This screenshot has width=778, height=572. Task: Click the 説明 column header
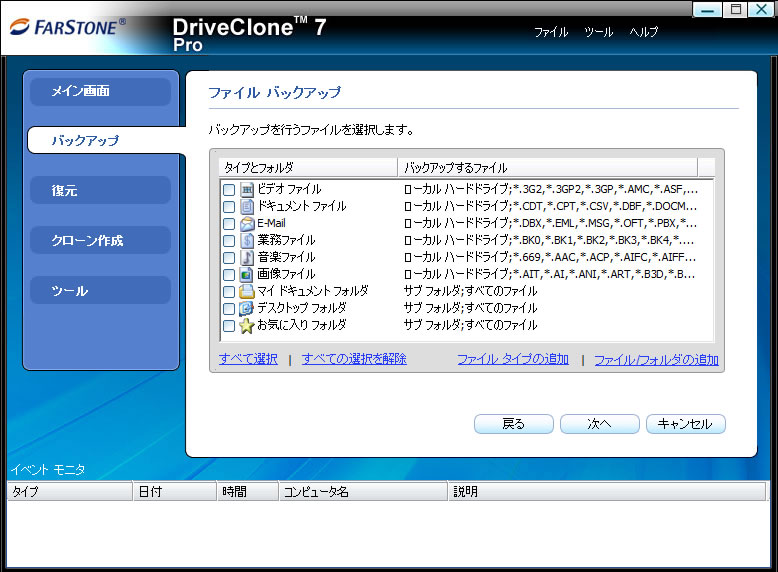(x=607, y=492)
